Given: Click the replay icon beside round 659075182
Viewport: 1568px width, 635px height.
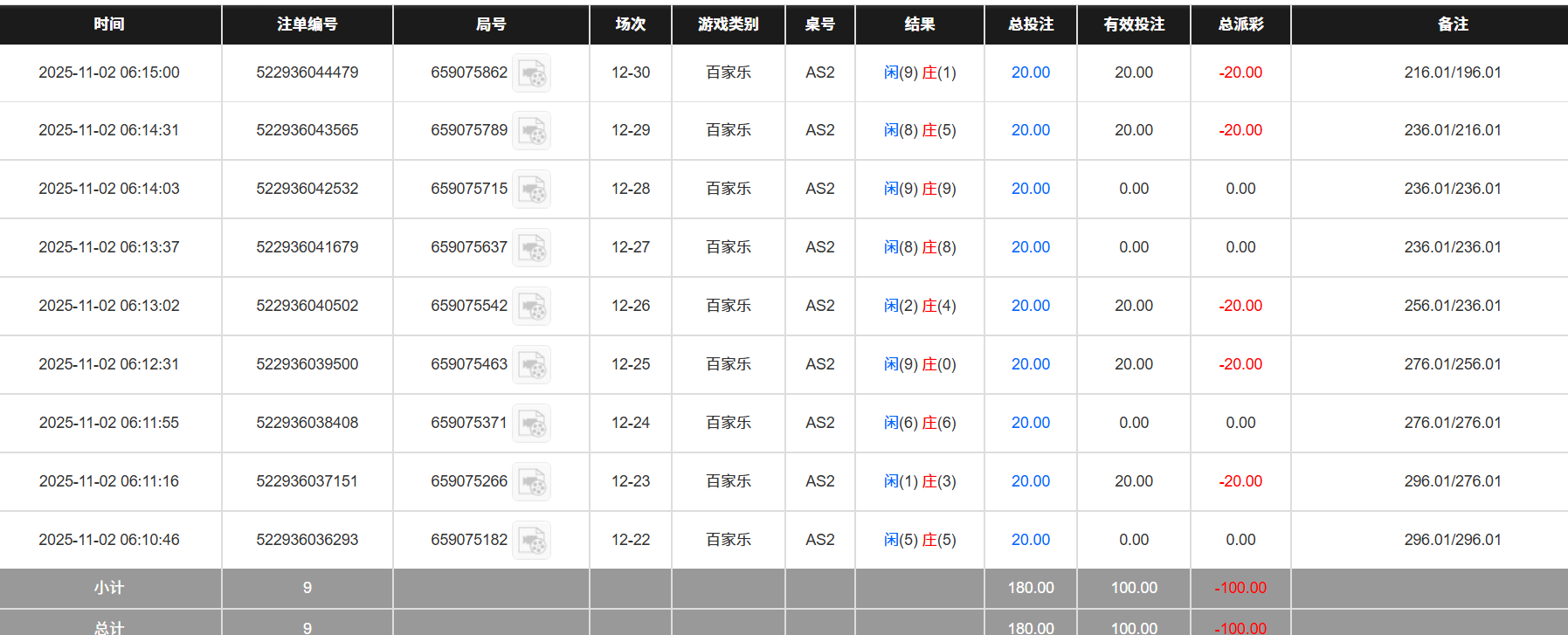Looking at the screenshot, I should [x=531, y=541].
